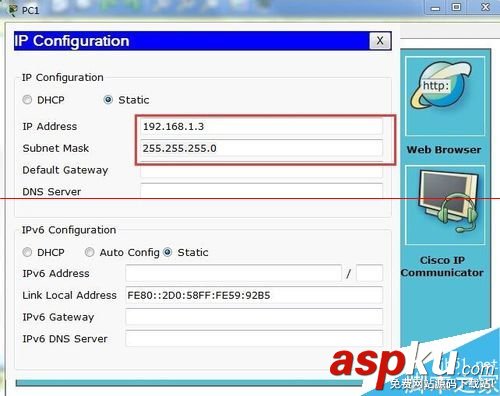Launch the Cisco IP Communicator app
The image size is (500, 396).
(x=445, y=205)
